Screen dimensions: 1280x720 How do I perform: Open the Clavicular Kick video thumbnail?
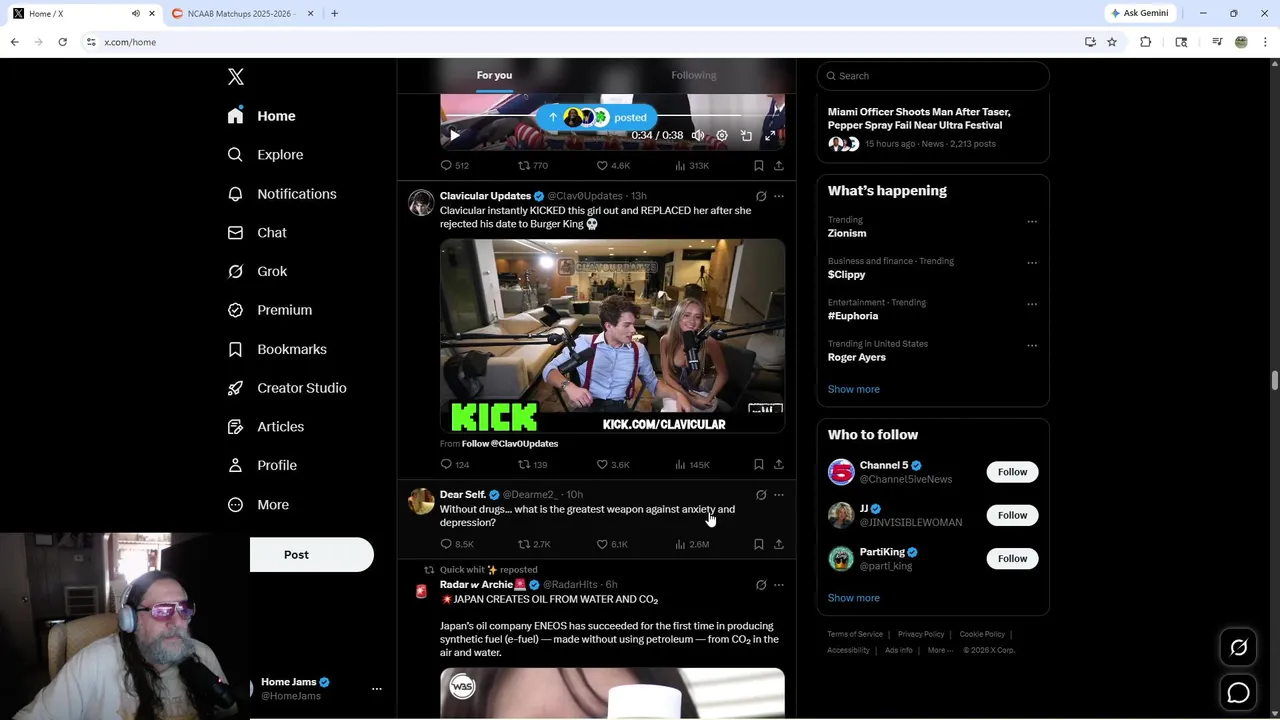point(612,335)
